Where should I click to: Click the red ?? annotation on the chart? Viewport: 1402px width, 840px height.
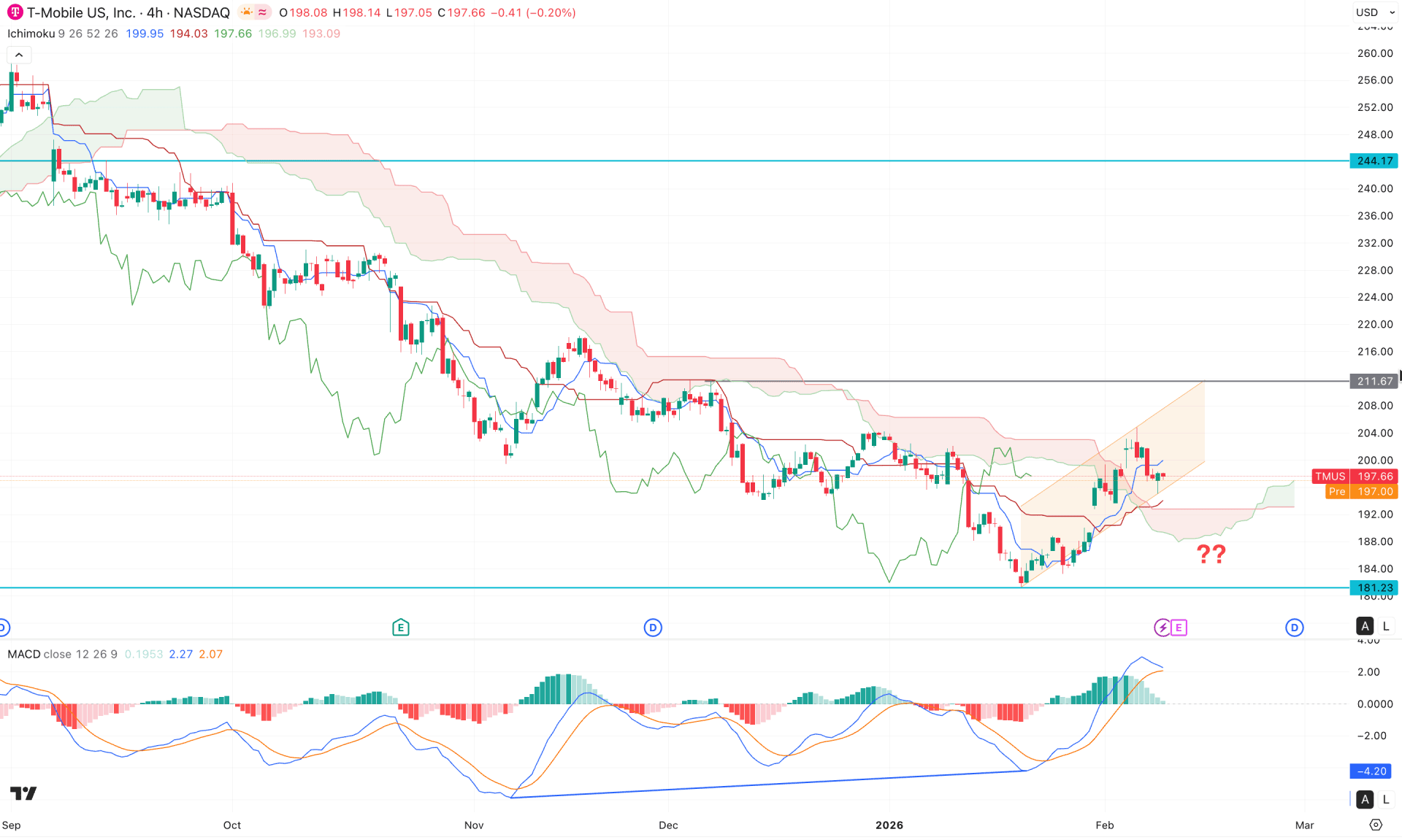point(1210,555)
